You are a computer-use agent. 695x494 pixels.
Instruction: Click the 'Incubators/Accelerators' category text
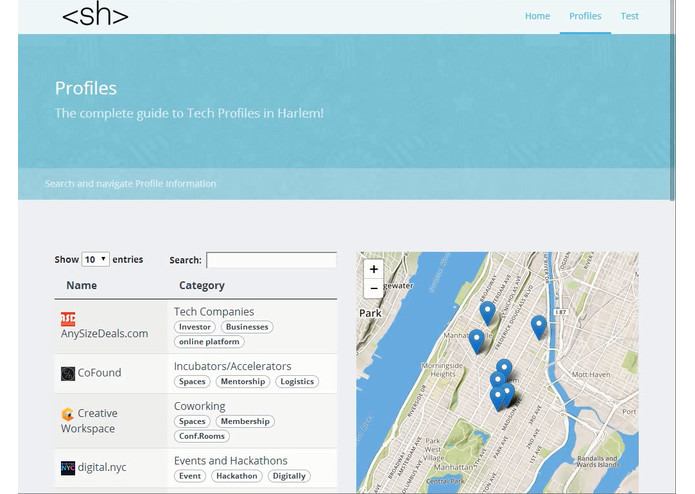click(232, 366)
